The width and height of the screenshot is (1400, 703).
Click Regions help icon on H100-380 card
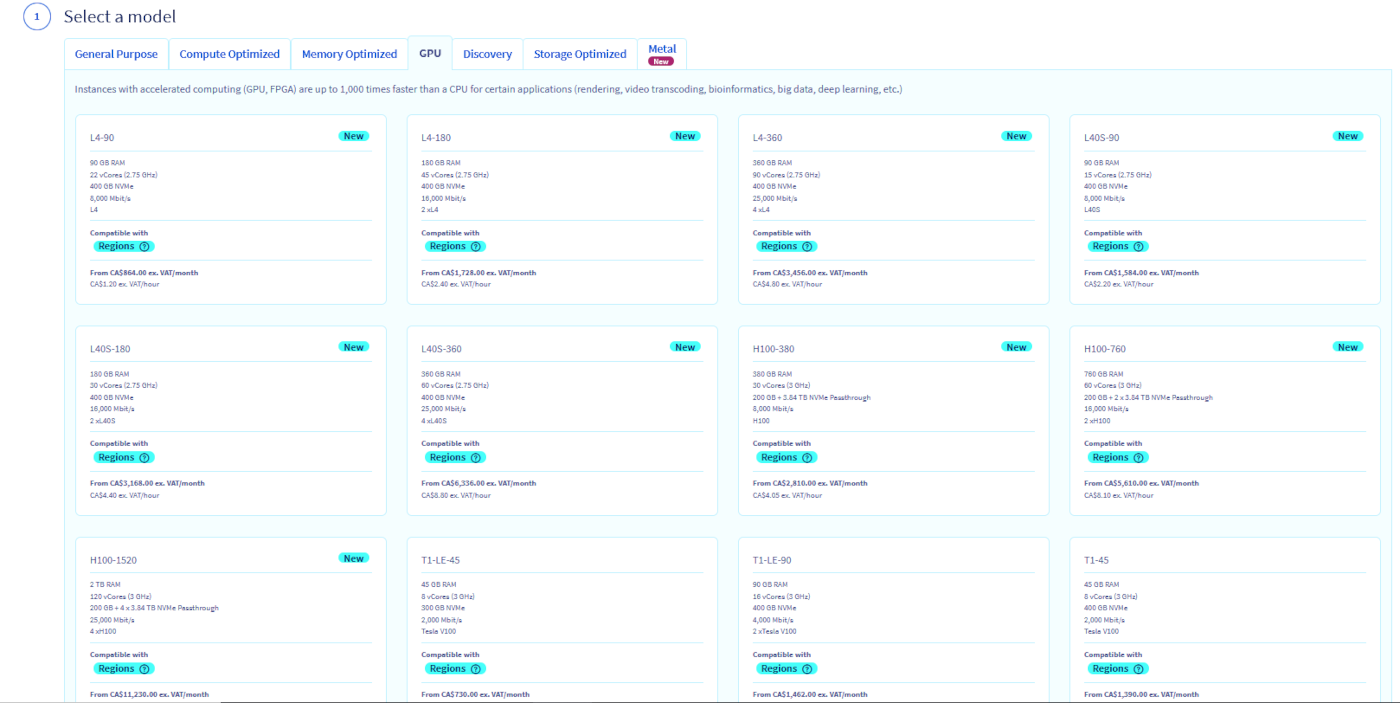tap(807, 457)
